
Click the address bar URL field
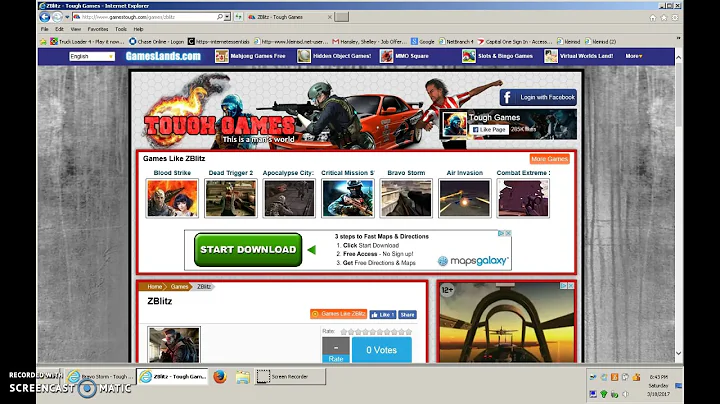145,17
